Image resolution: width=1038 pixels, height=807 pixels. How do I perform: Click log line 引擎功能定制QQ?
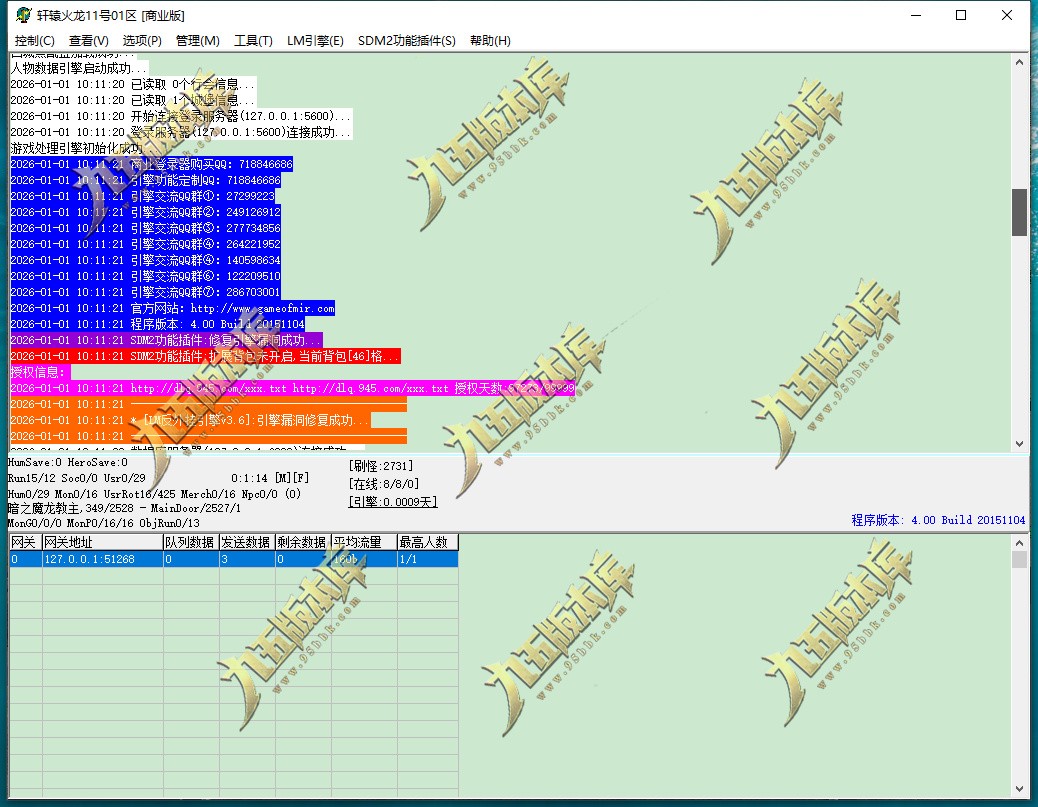(146, 180)
